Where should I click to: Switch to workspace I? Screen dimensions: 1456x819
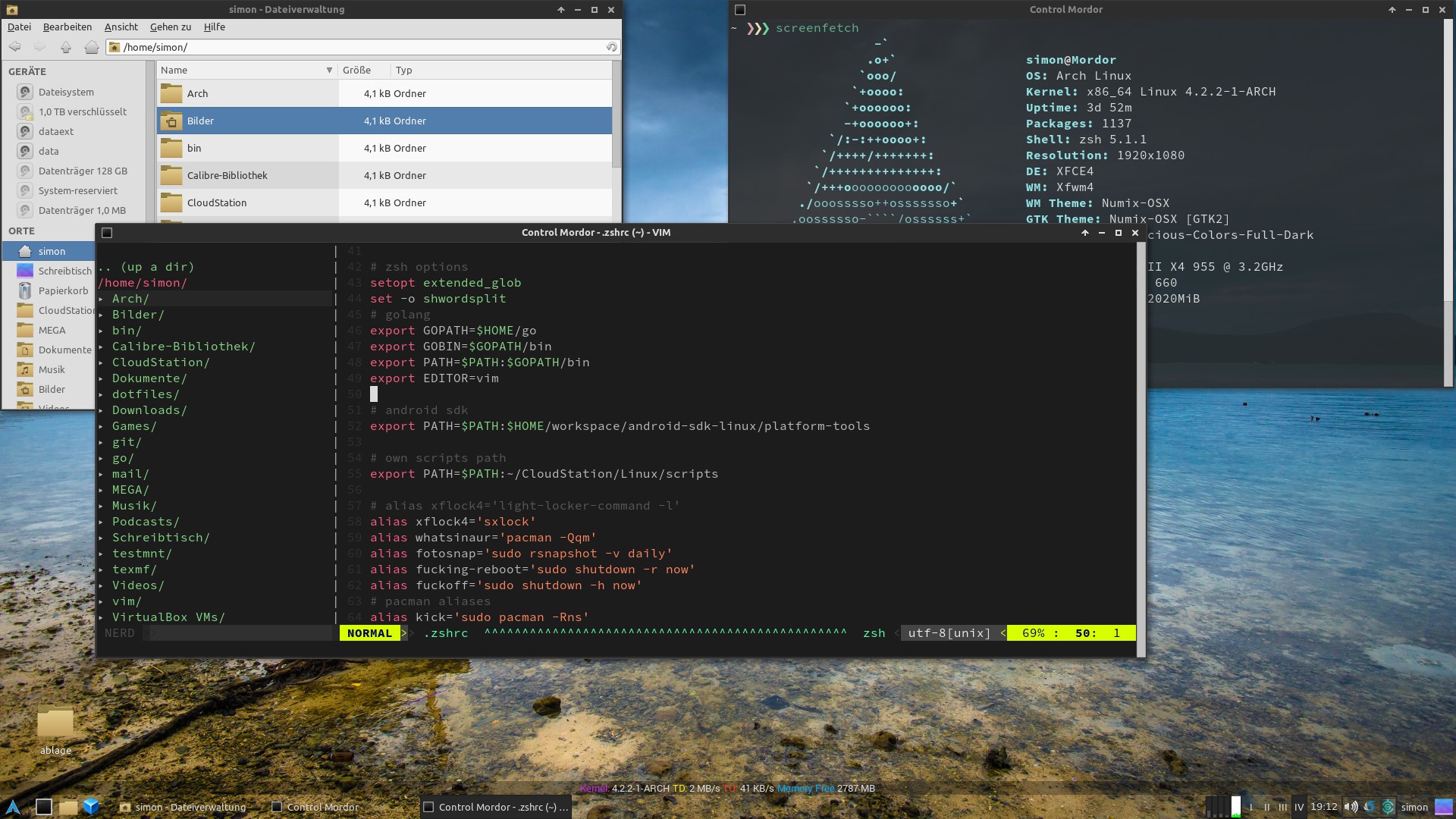(x=1251, y=807)
